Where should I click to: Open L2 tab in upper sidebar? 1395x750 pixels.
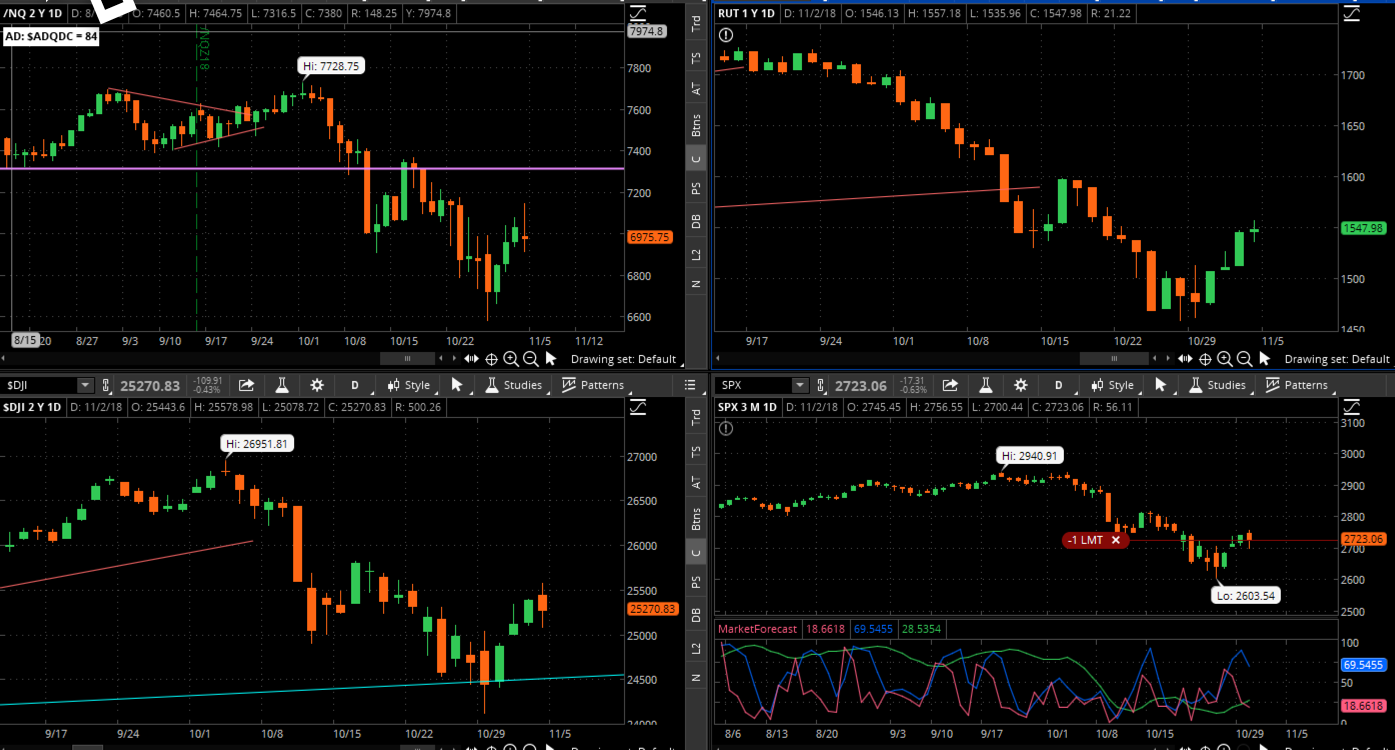pos(696,255)
